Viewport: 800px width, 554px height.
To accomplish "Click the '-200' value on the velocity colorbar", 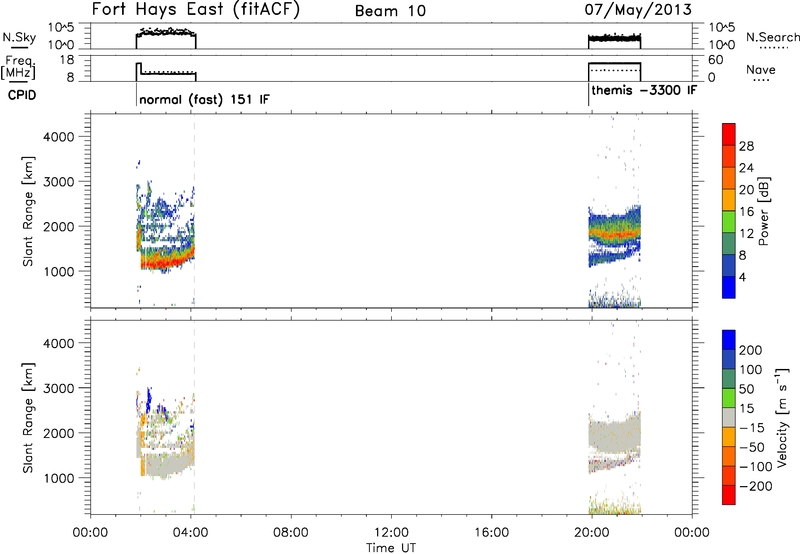I will tap(756, 486).
